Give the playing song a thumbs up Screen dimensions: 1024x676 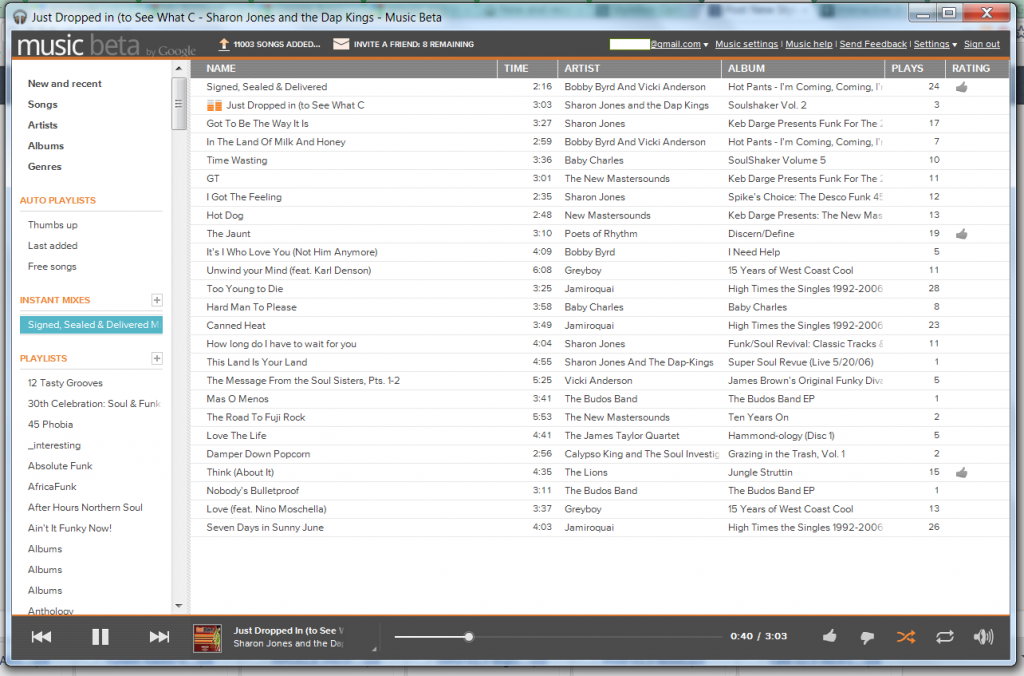(x=829, y=636)
